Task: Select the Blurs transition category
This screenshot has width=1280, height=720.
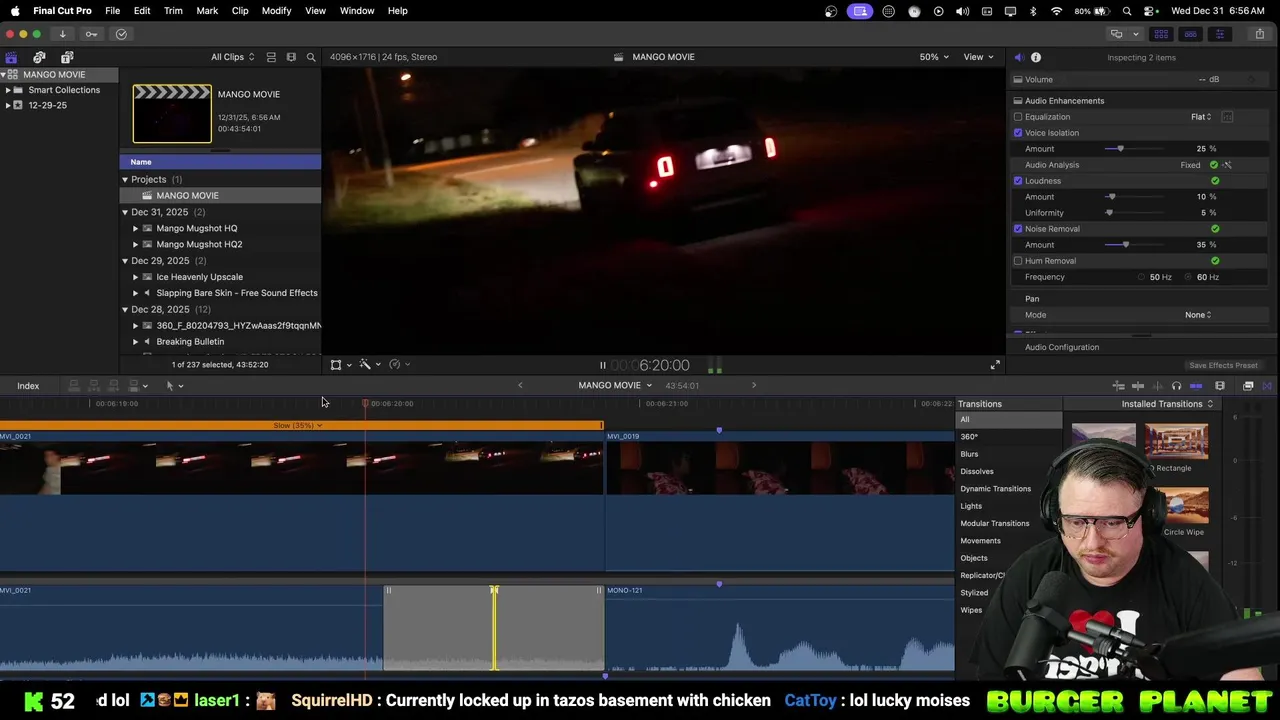Action: [969, 454]
